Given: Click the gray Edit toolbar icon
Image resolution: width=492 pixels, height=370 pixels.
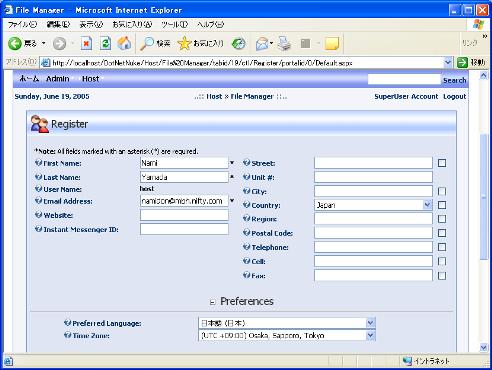Looking at the screenshot, I should [x=305, y=43].
